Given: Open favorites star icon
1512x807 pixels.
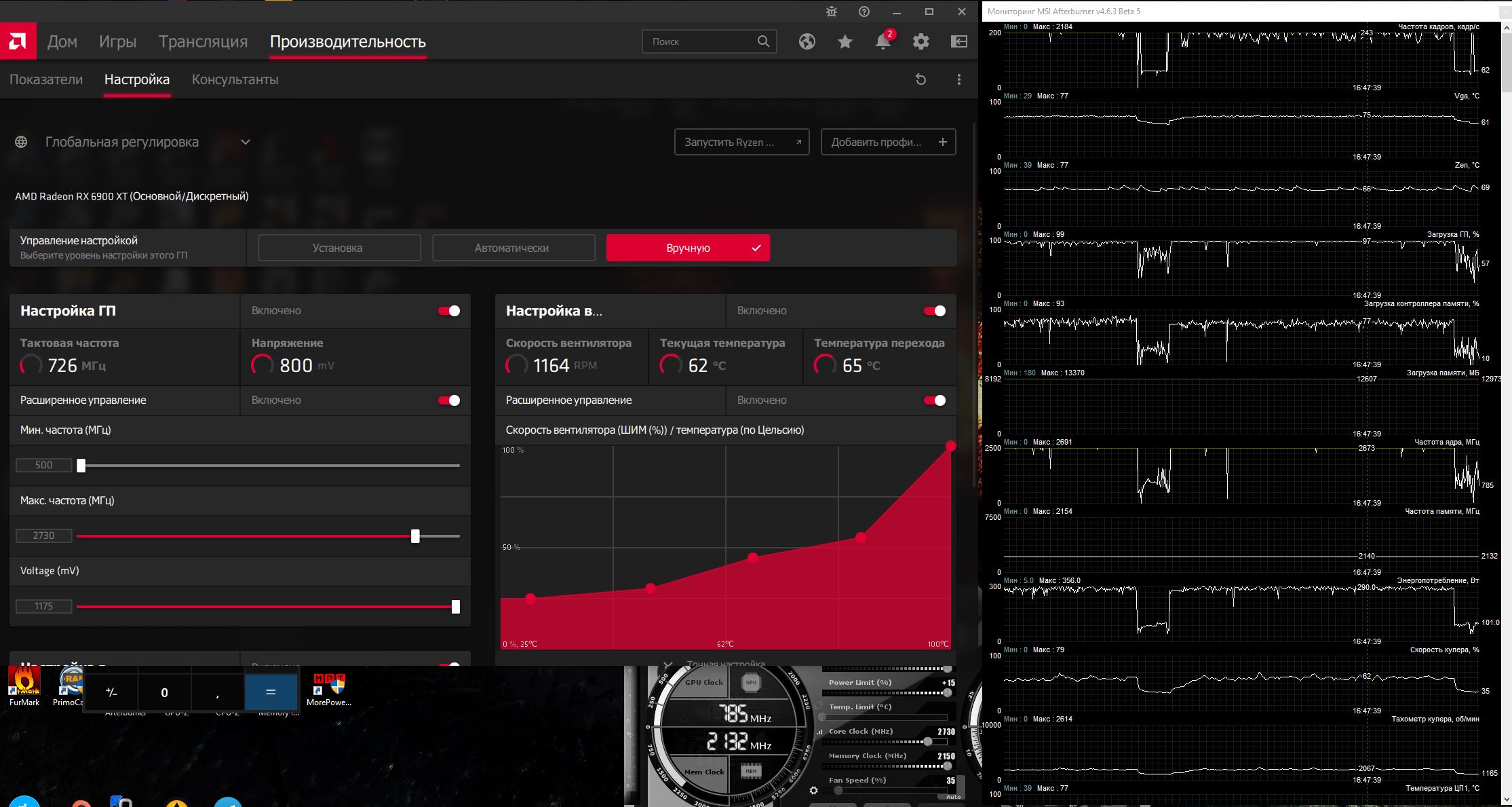Looking at the screenshot, I should [845, 41].
